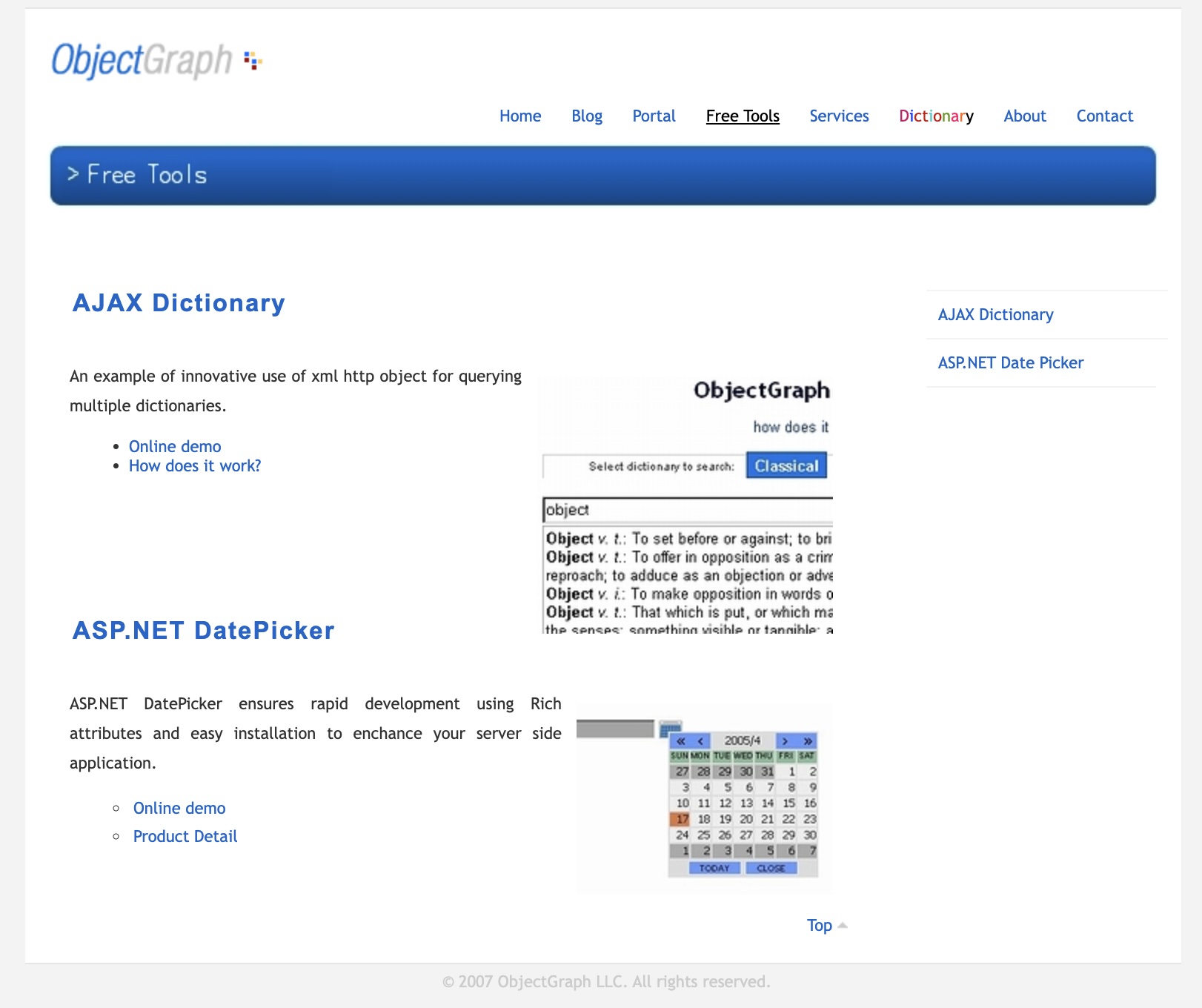Open the AJAX Dictionary online demo
This screenshot has width=1202, height=1008.
pos(175,446)
